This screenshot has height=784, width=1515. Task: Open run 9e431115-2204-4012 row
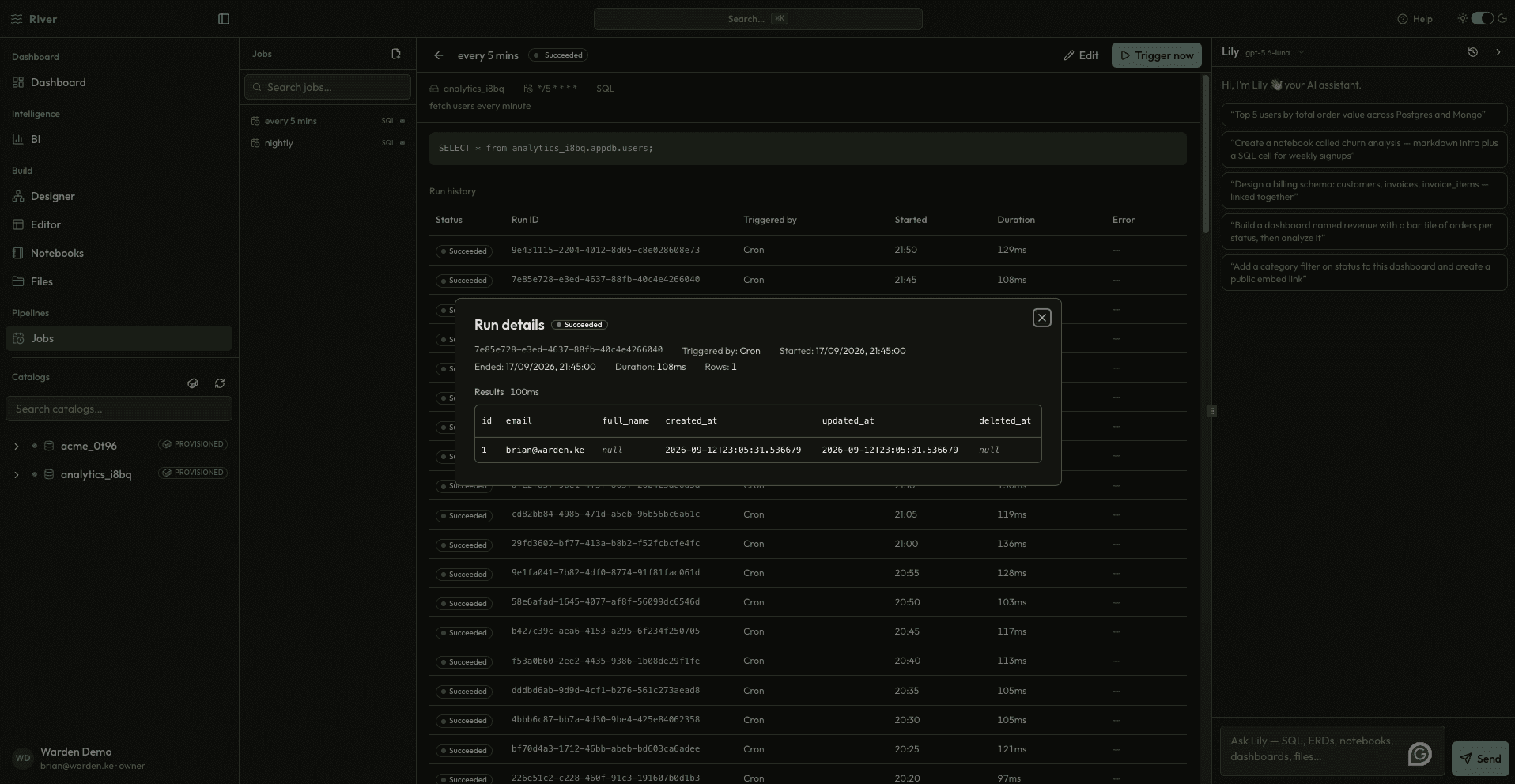tap(807, 250)
